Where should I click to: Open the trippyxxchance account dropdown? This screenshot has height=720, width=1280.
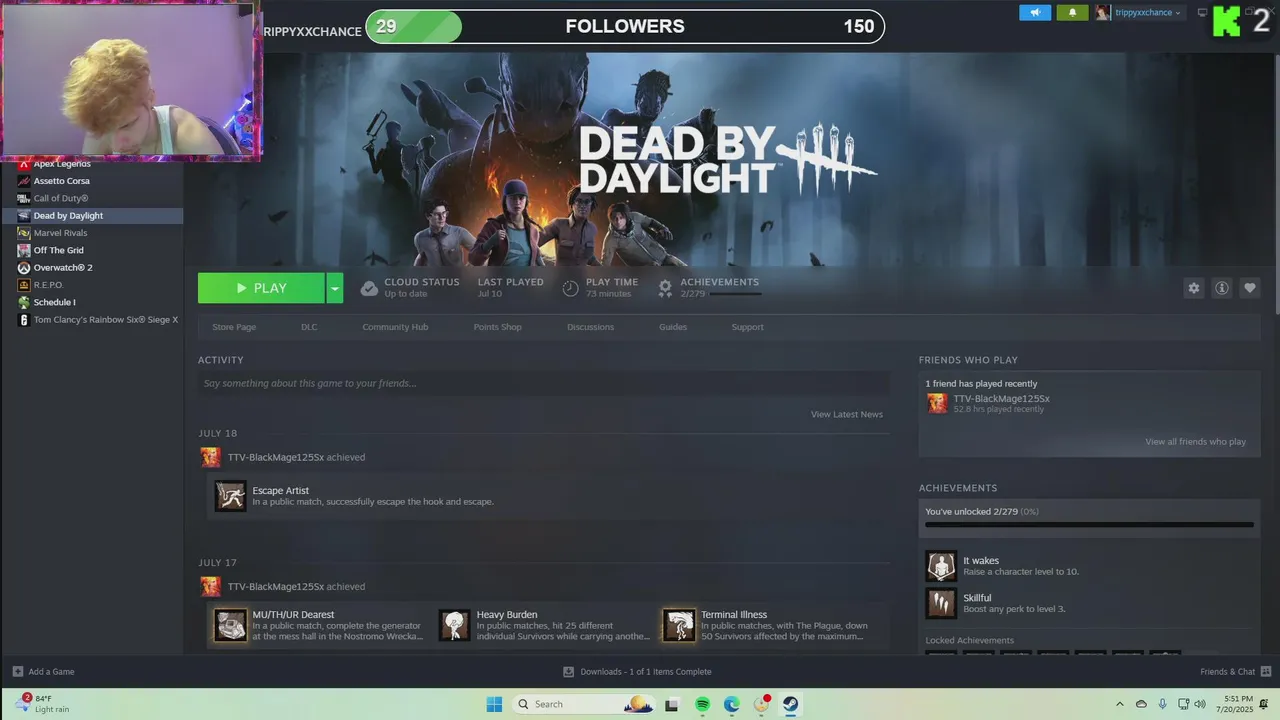point(1148,13)
